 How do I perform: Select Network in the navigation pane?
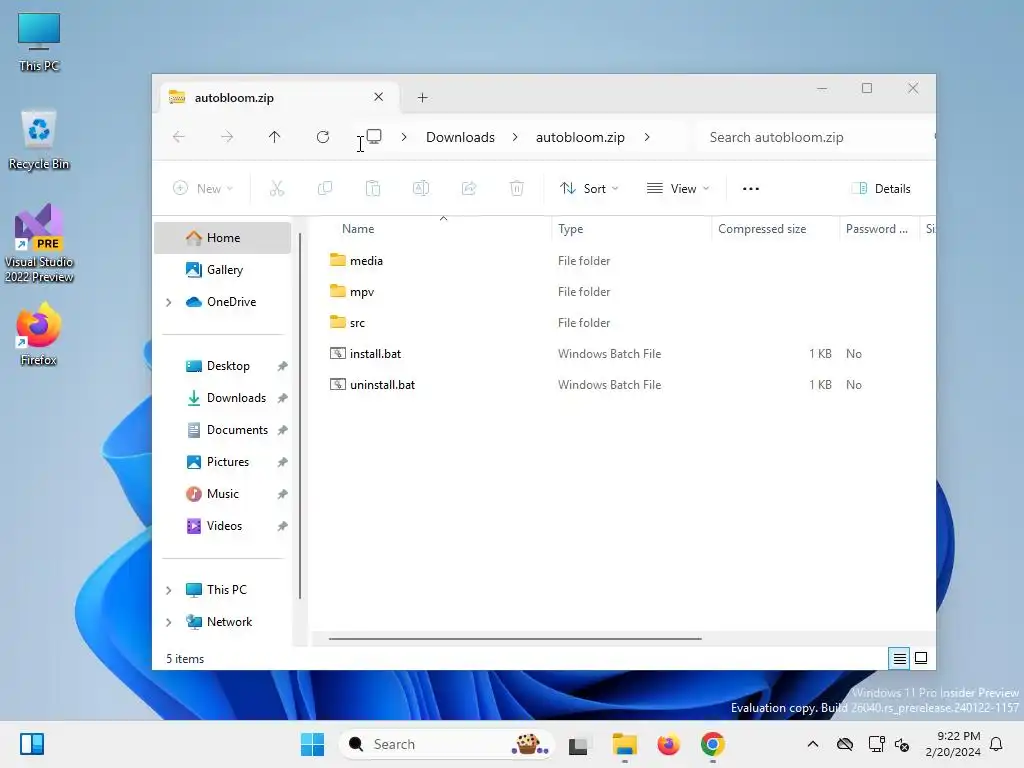pyautogui.click(x=223, y=622)
